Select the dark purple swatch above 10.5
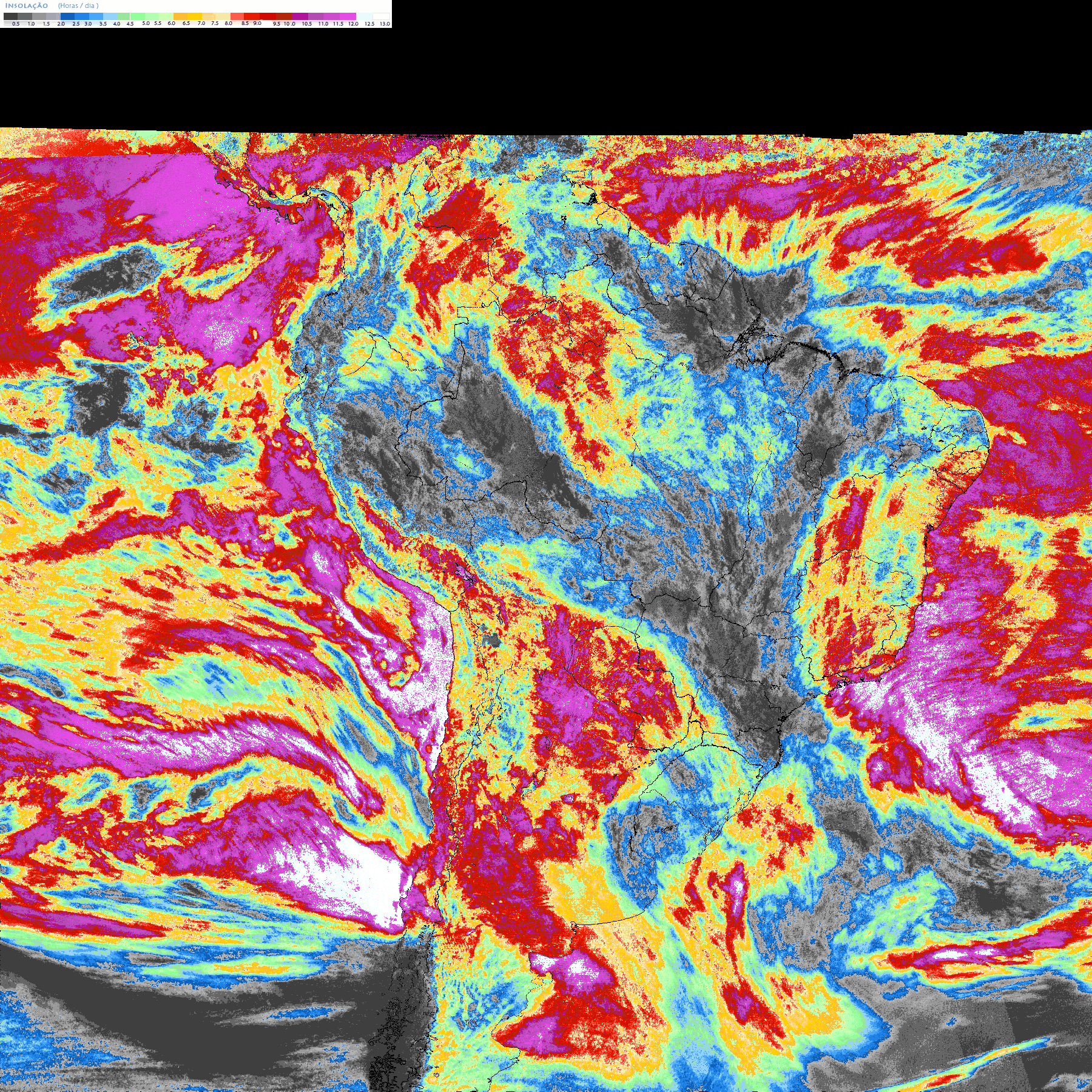The height and width of the screenshot is (1092, 1092). (x=300, y=16)
